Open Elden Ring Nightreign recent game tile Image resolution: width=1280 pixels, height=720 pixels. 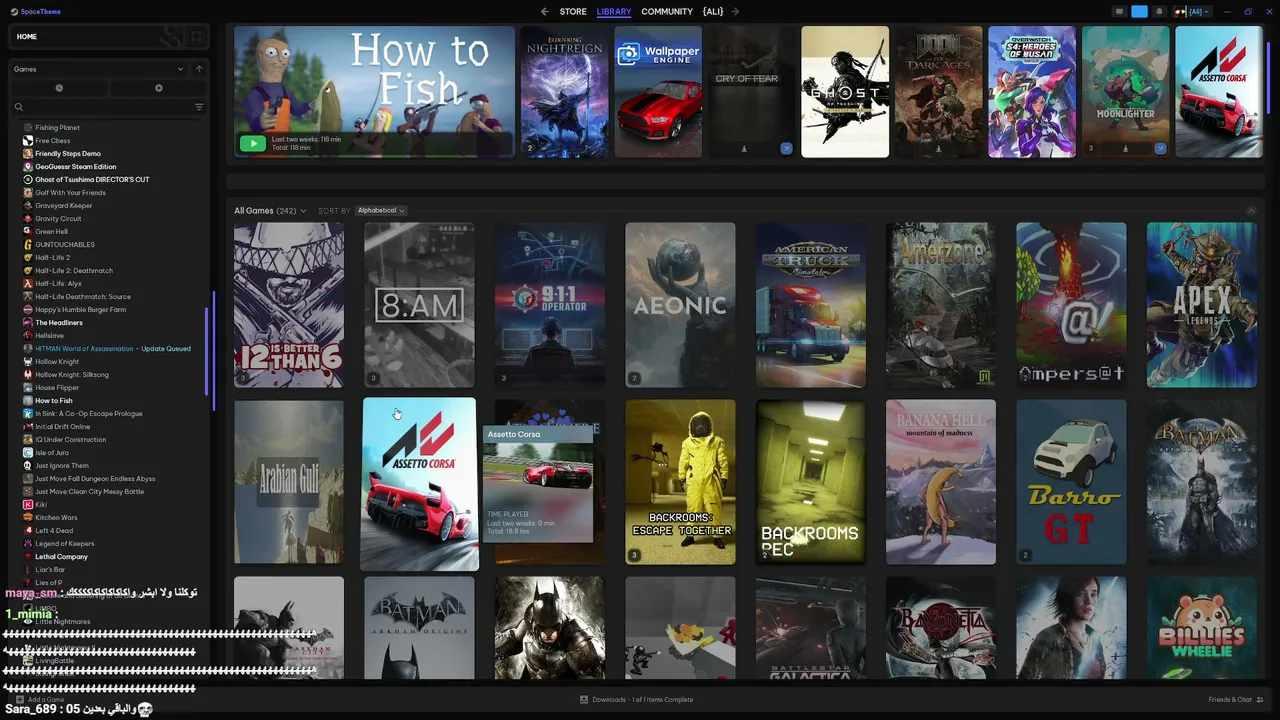pos(564,92)
